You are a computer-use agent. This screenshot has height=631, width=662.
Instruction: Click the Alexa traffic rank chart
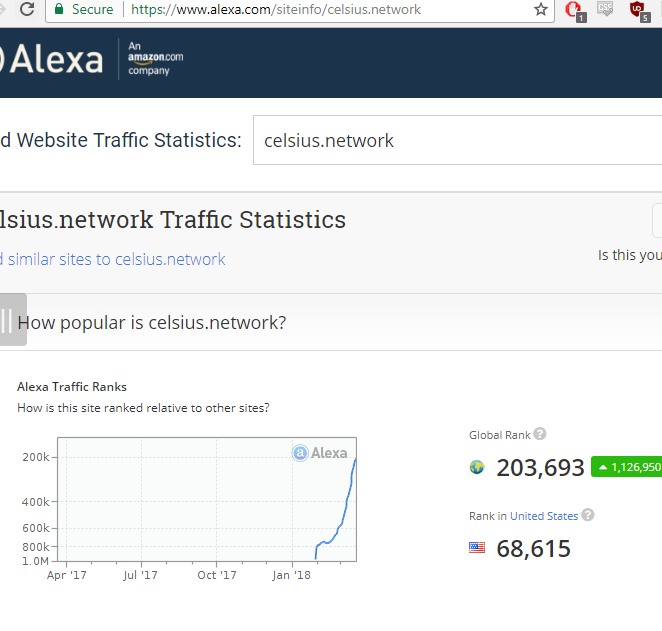(x=207, y=499)
